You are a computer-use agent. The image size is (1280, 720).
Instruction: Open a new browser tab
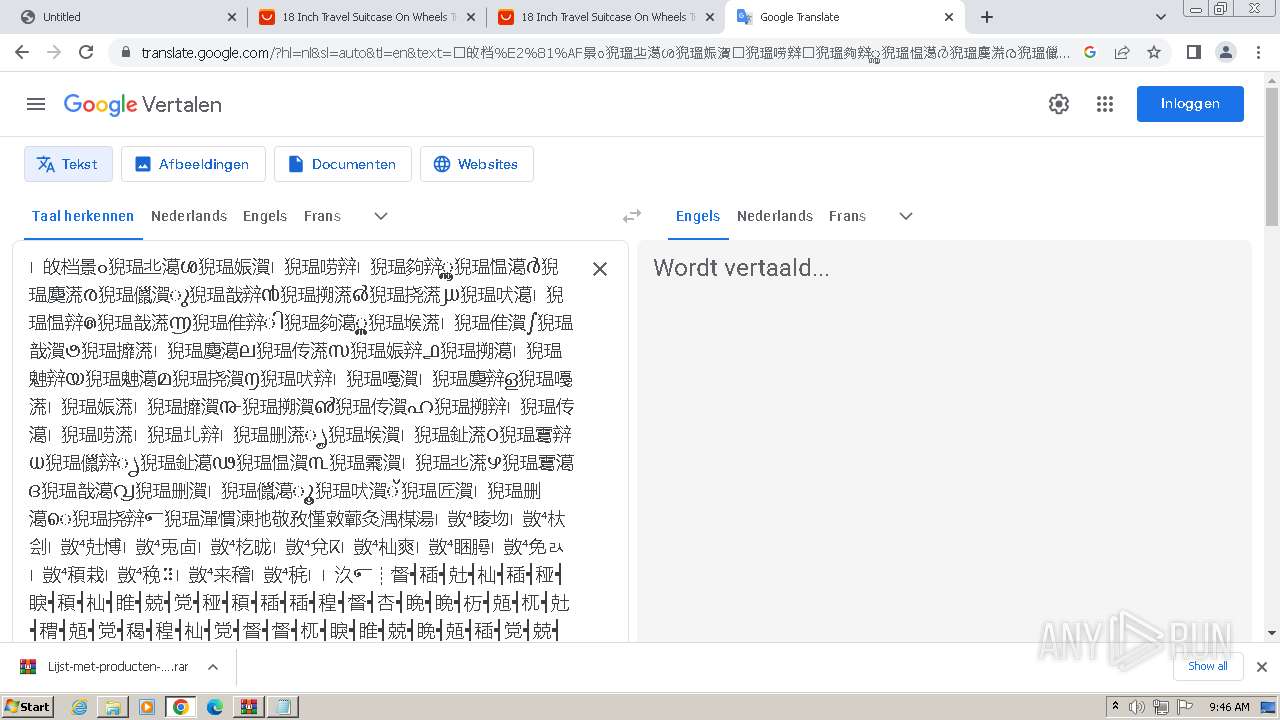pyautogui.click(x=987, y=17)
